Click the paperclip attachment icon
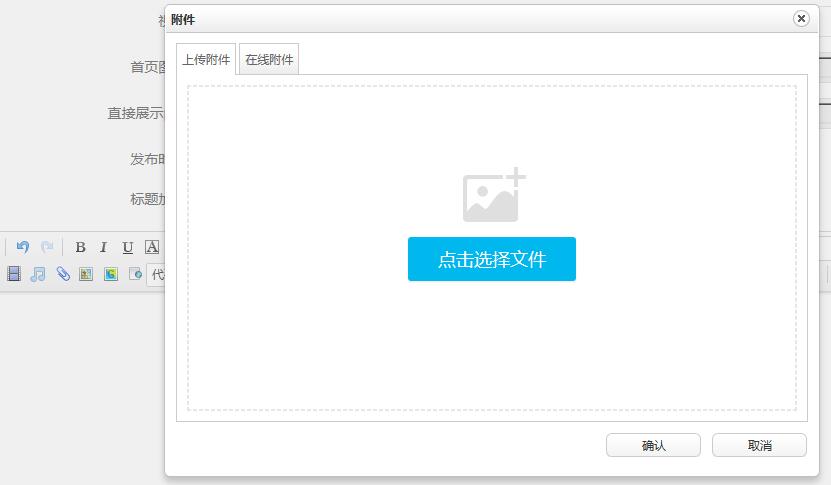This screenshot has height=485, width=831. (63, 274)
